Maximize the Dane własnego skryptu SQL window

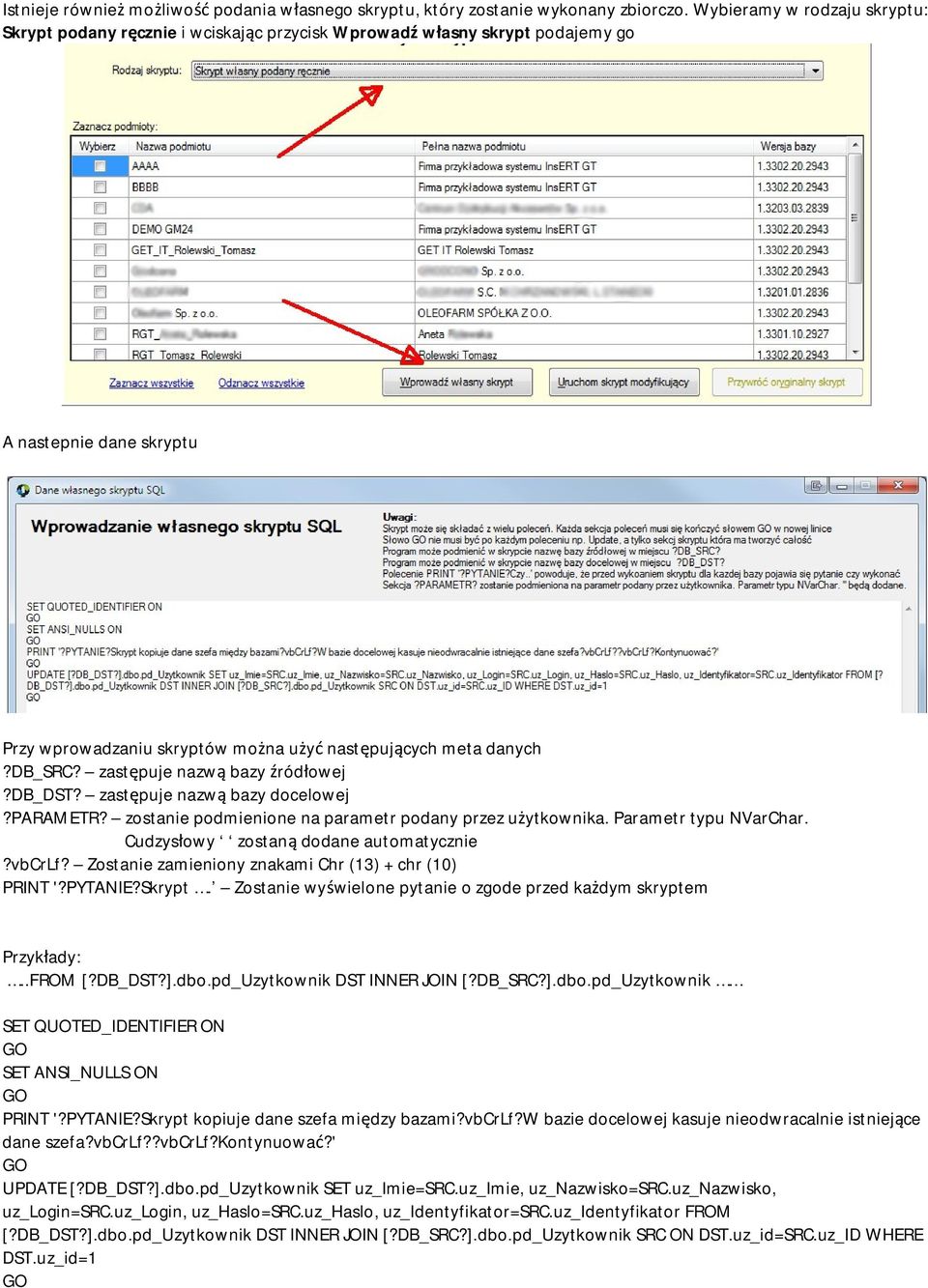[866, 486]
